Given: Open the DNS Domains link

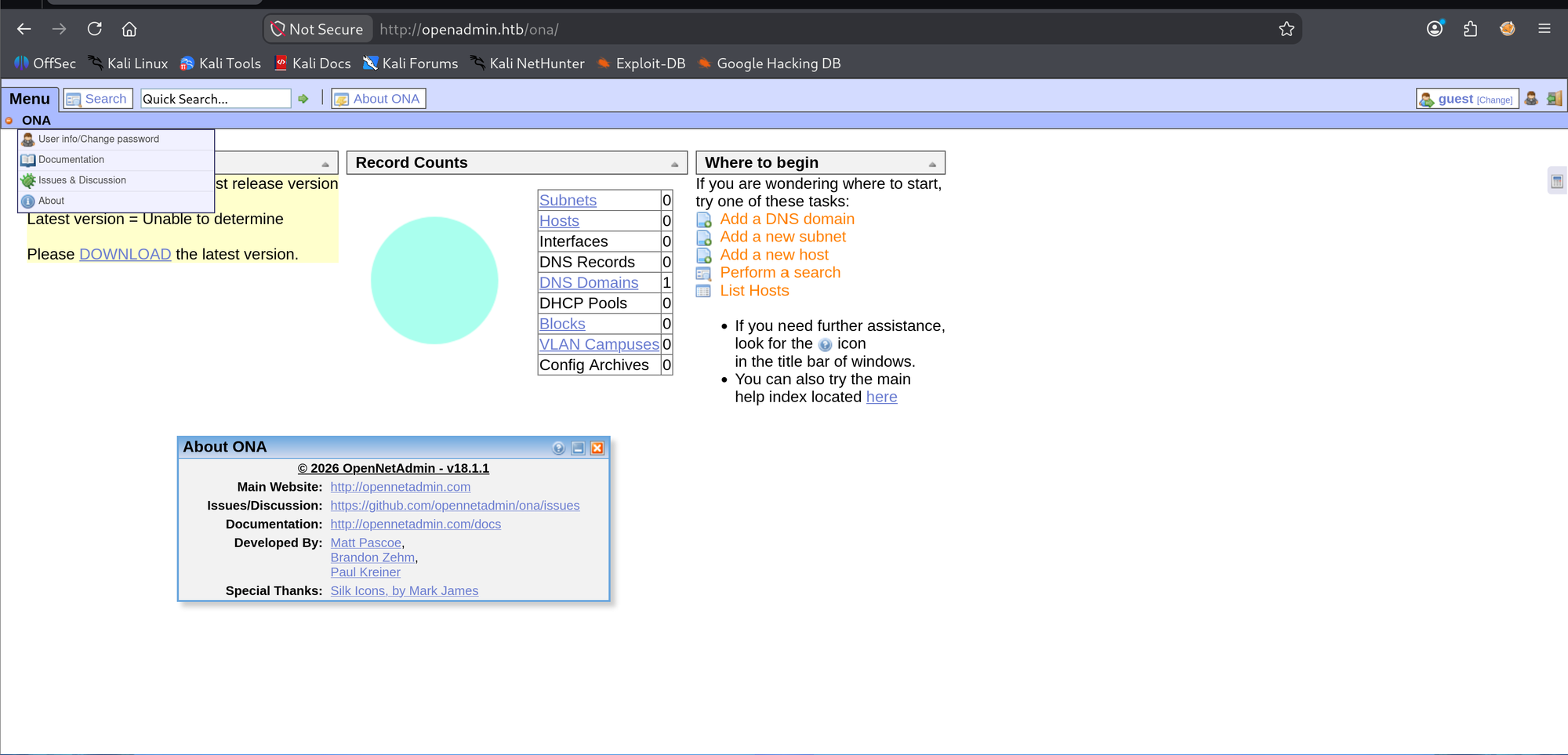Looking at the screenshot, I should coord(589,282).
